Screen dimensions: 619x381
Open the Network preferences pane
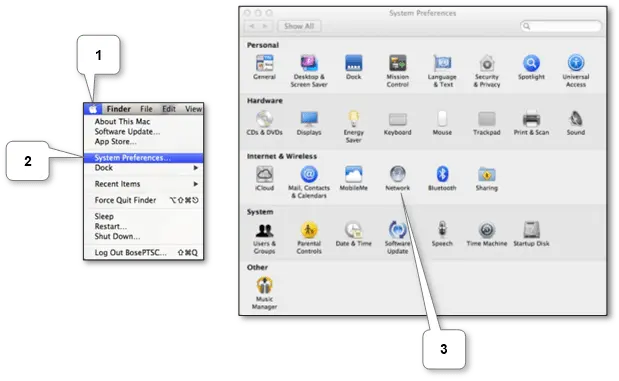[398, 178]
